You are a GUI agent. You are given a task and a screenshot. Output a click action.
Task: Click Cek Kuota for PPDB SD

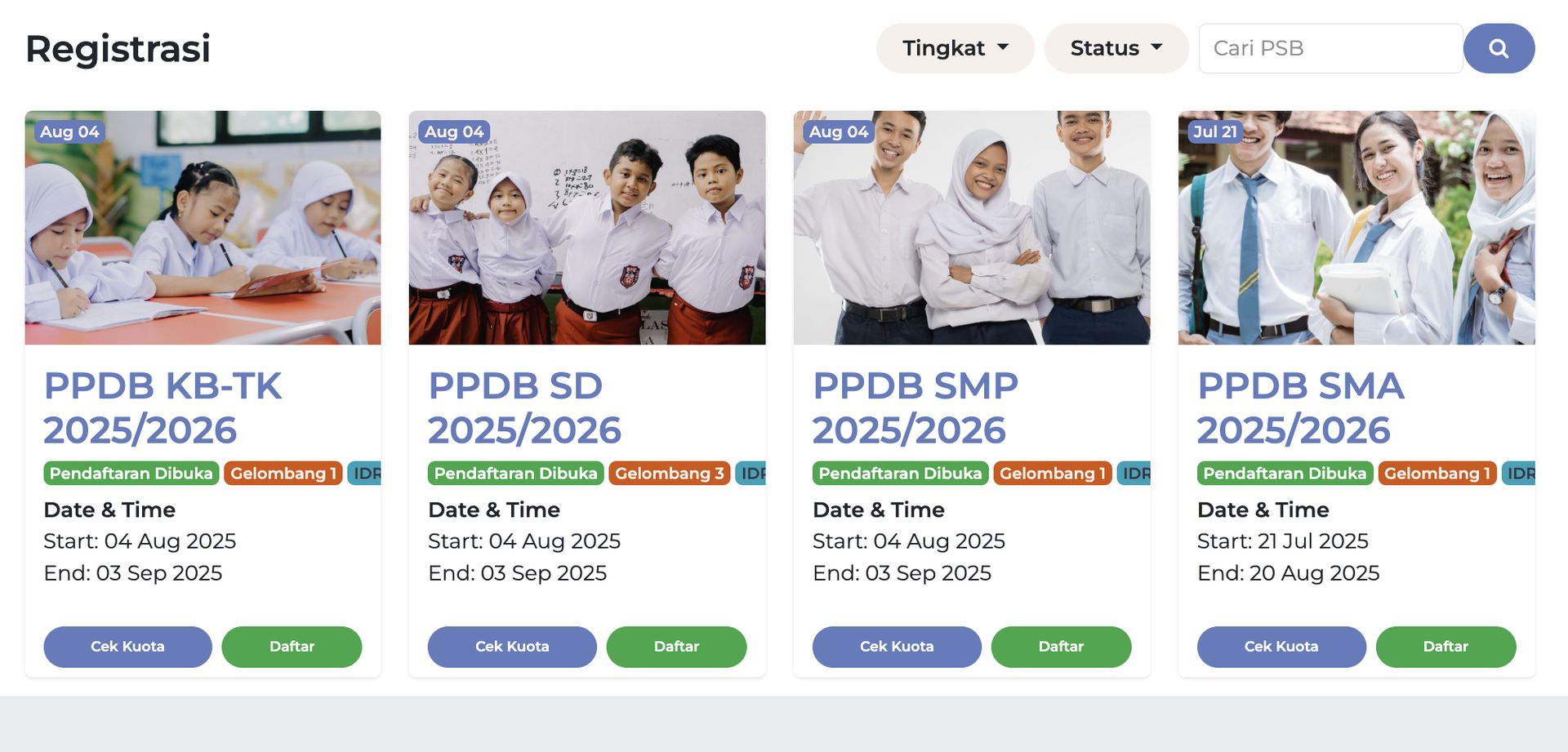point(512,647)
